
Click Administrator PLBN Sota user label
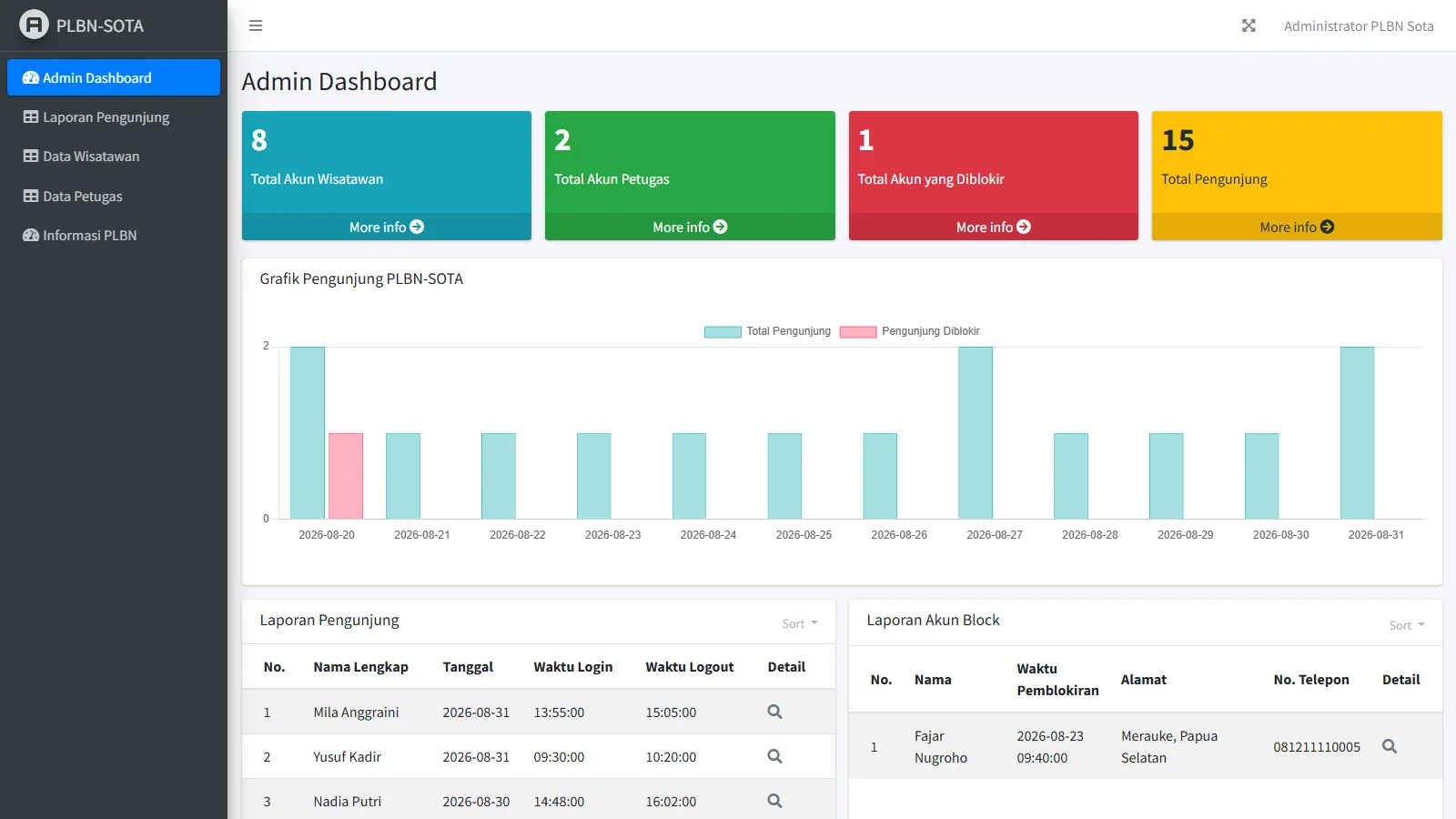tap(1359, 25)
